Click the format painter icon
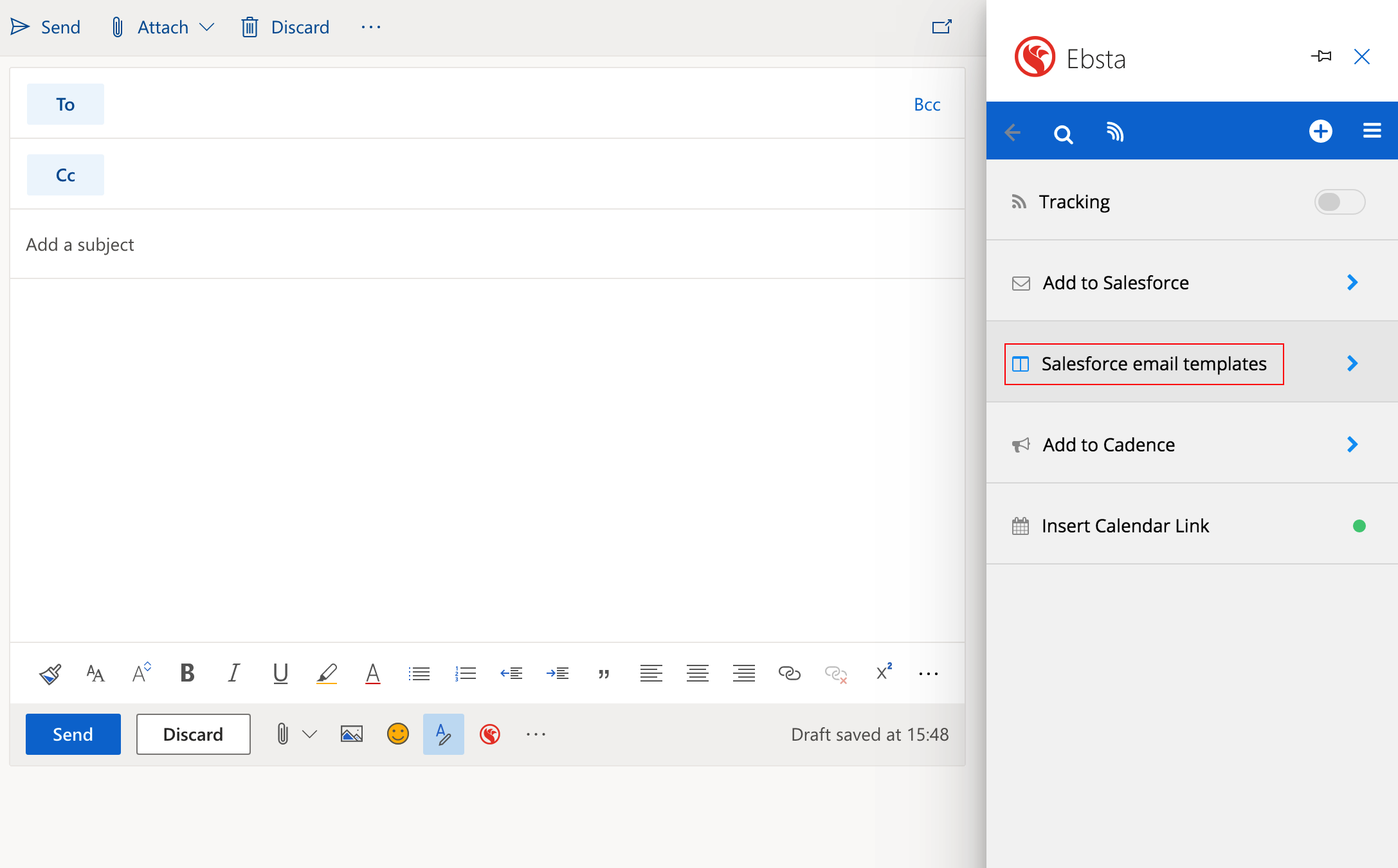The width and height of the screenshot is (1398, 868). tap(50, 673)
